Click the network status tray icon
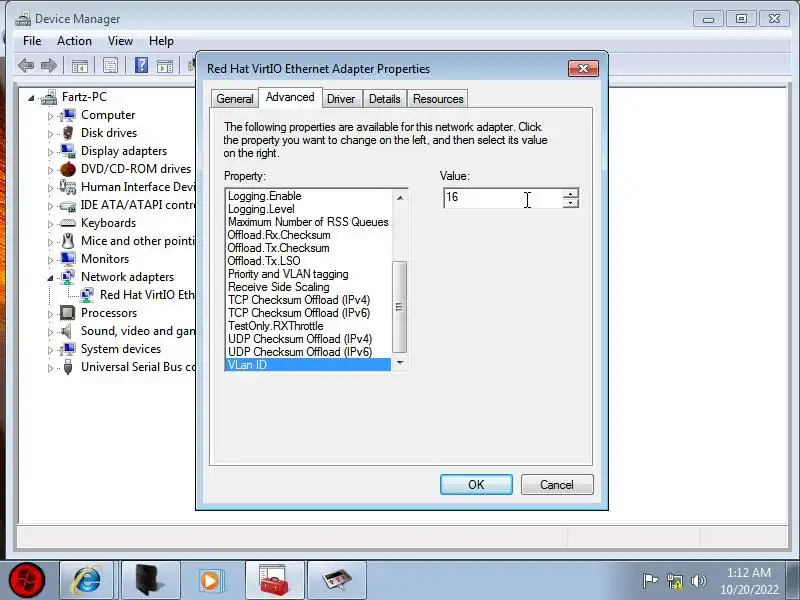Viewport: 800px width, 600px height. (x=674, y=581)
